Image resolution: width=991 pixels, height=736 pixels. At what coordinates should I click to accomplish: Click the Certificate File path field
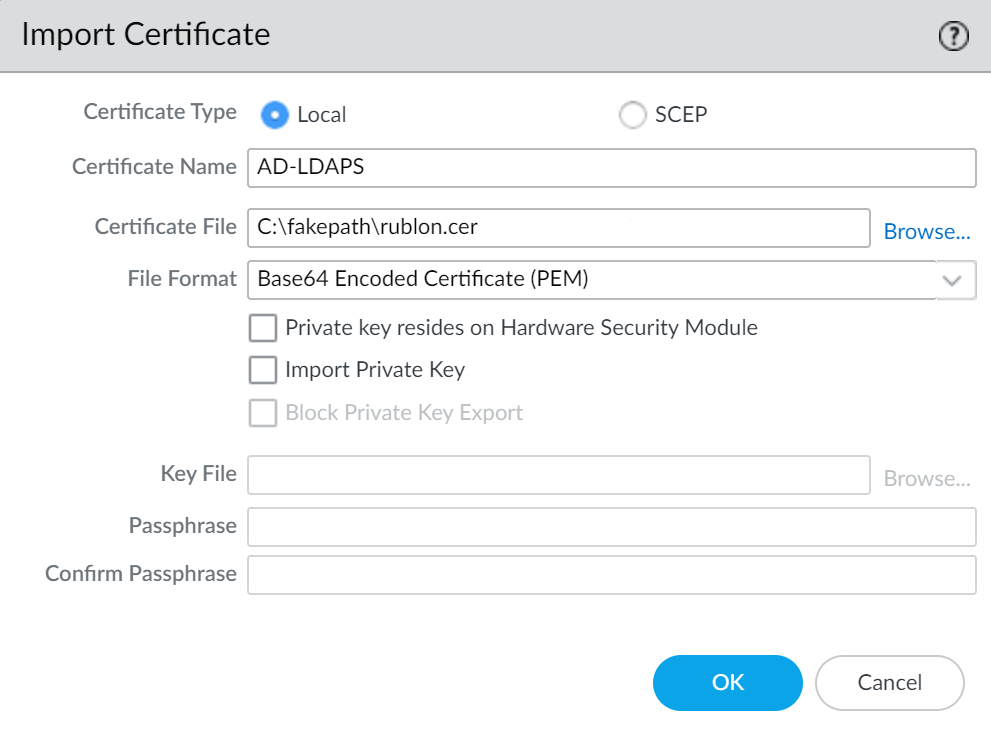[558, 227]
